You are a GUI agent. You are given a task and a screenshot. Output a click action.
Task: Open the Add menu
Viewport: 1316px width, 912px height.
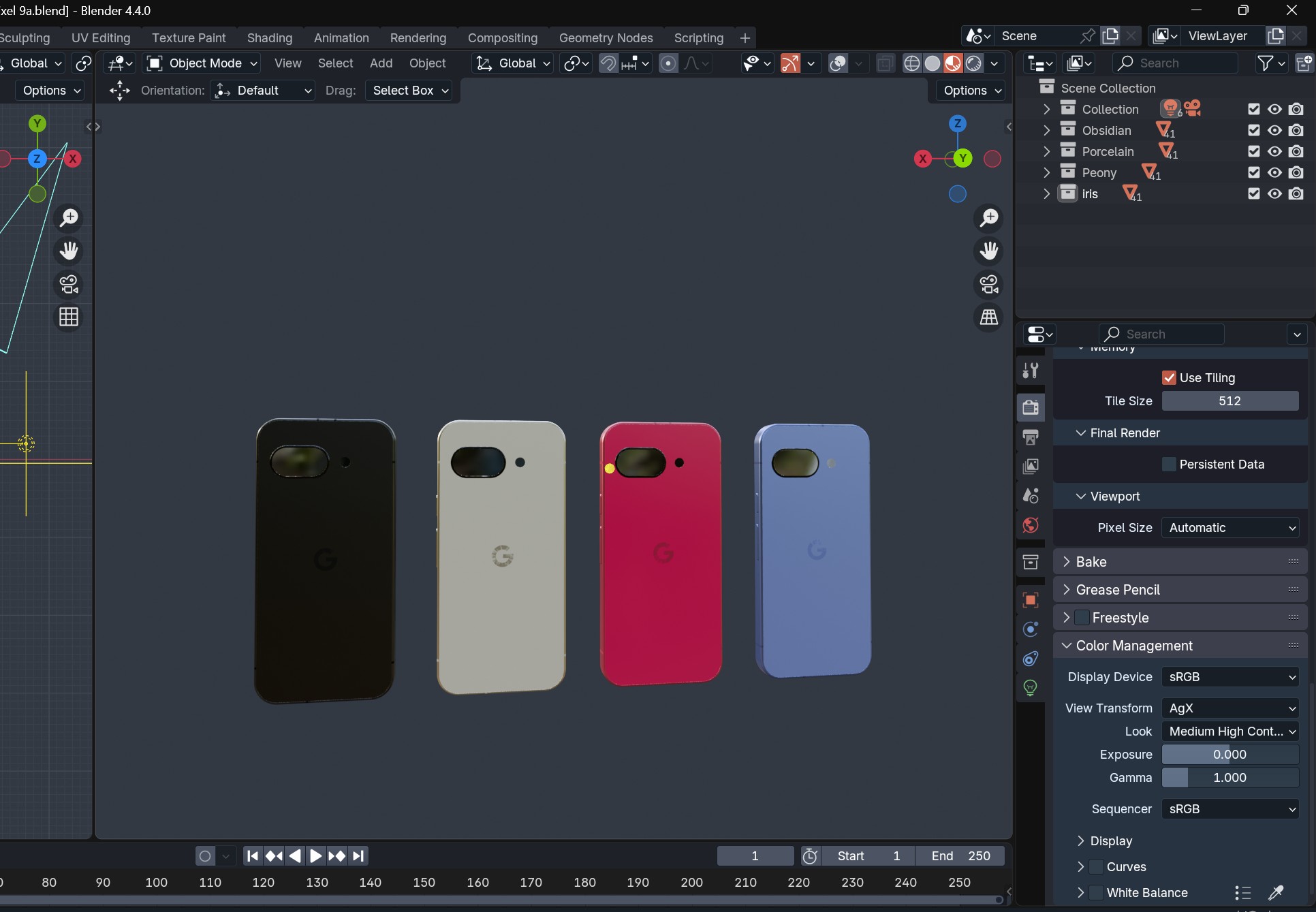381,63
